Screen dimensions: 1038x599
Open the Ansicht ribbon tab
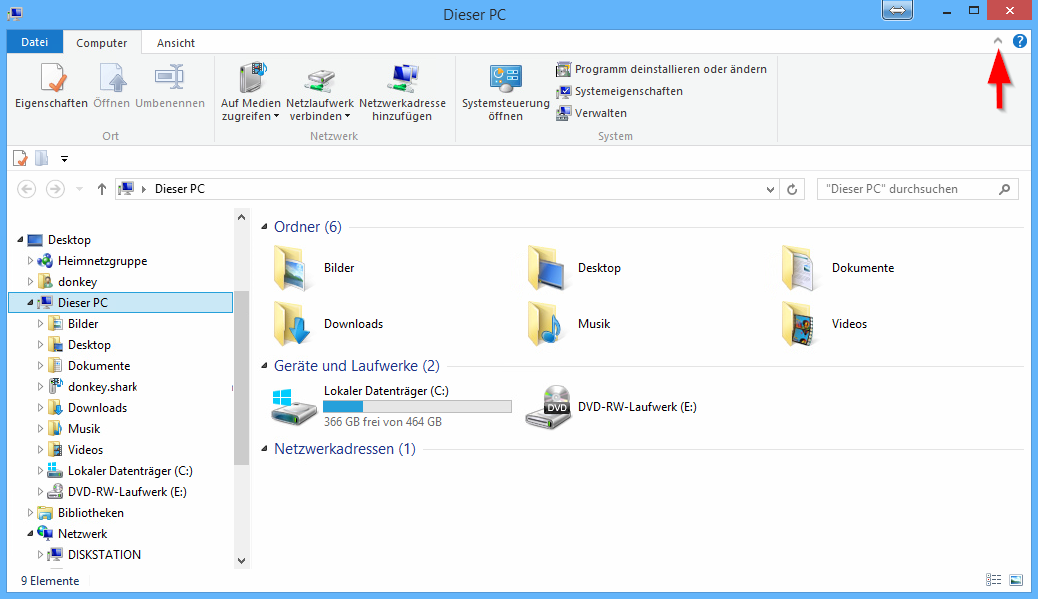[x=176, y=43]
